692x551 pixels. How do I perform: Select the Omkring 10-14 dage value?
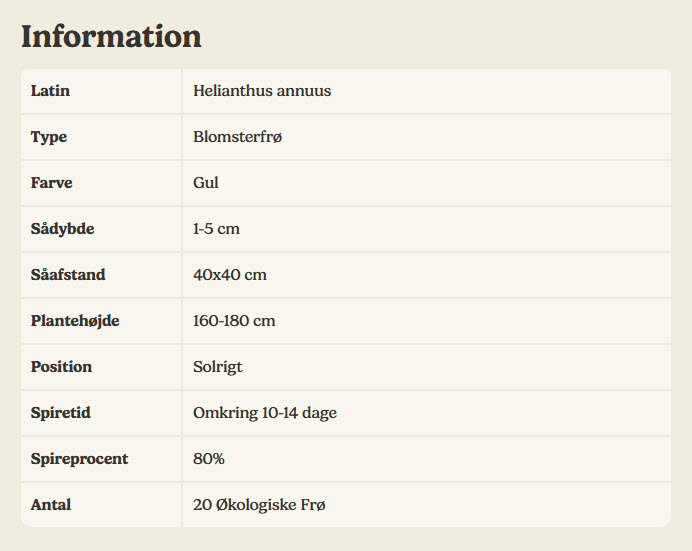pos(265,413)
